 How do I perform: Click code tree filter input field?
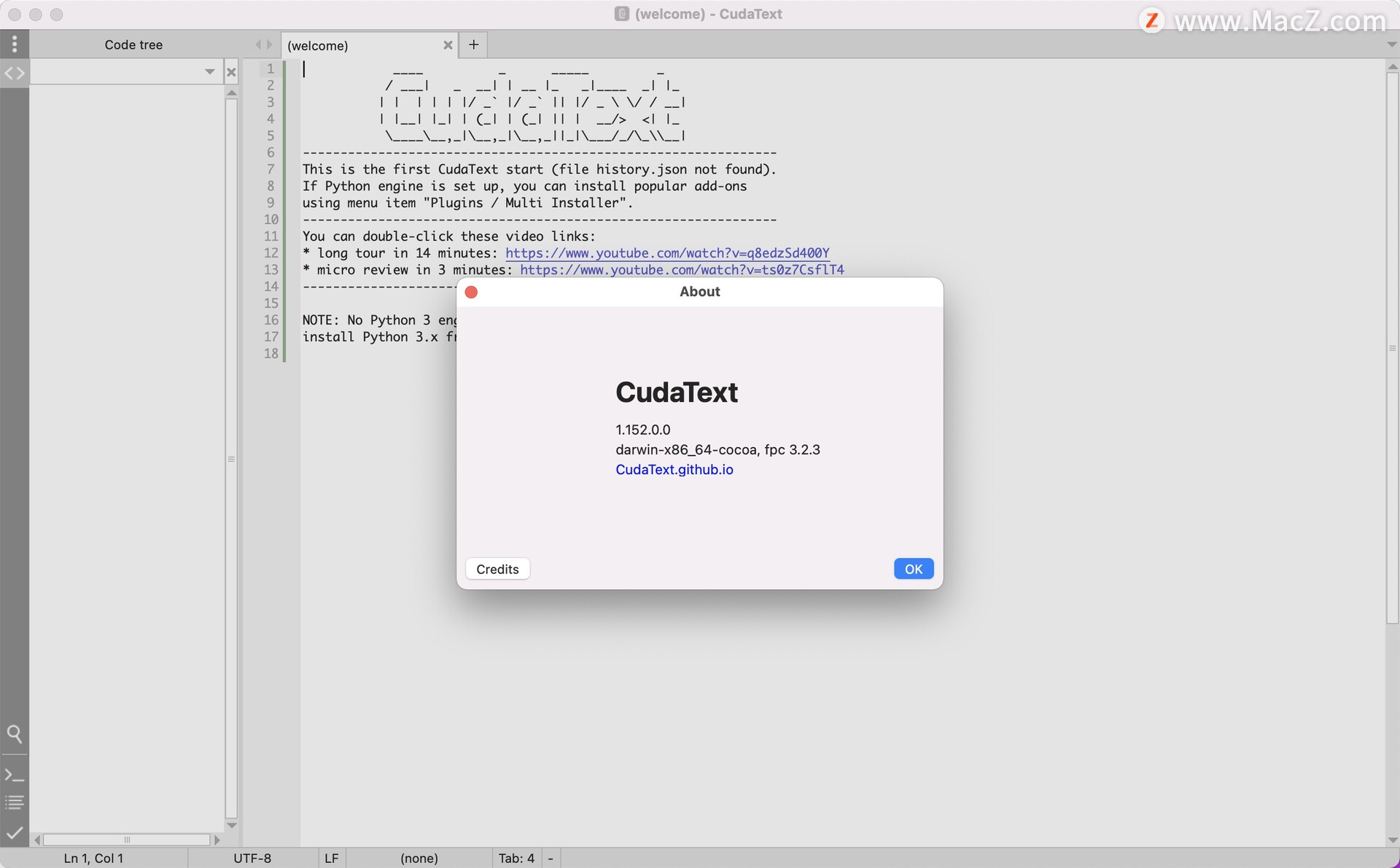(x=117, y=72)
